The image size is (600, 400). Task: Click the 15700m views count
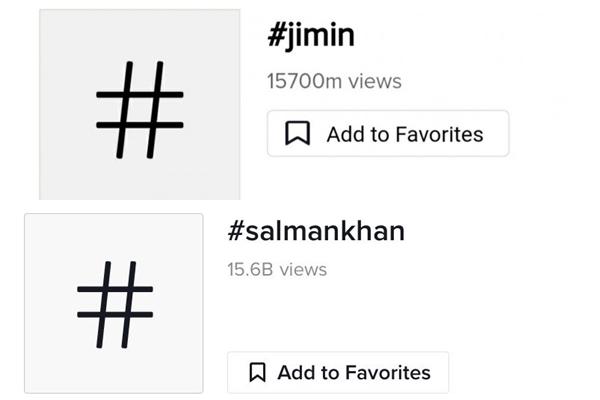[334, 81]
